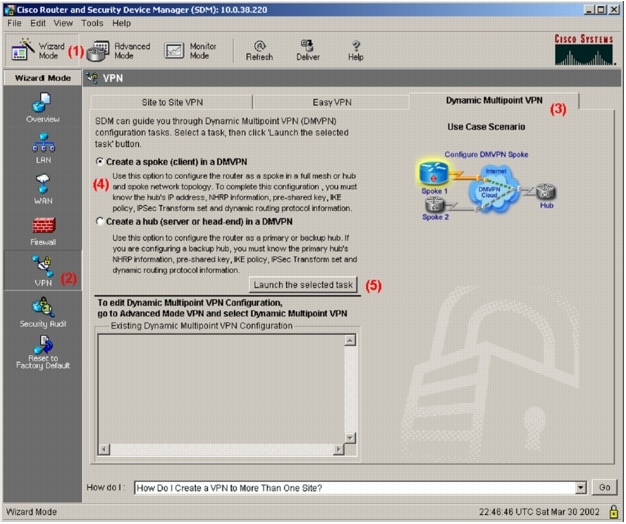626x524 pixels.
Task: Select the VPN sidebar icon
Action: (43, 271)
